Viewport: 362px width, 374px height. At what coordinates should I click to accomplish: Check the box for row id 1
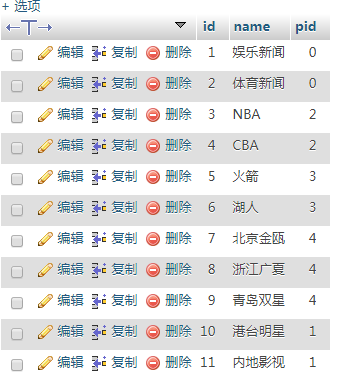(17, 55)
